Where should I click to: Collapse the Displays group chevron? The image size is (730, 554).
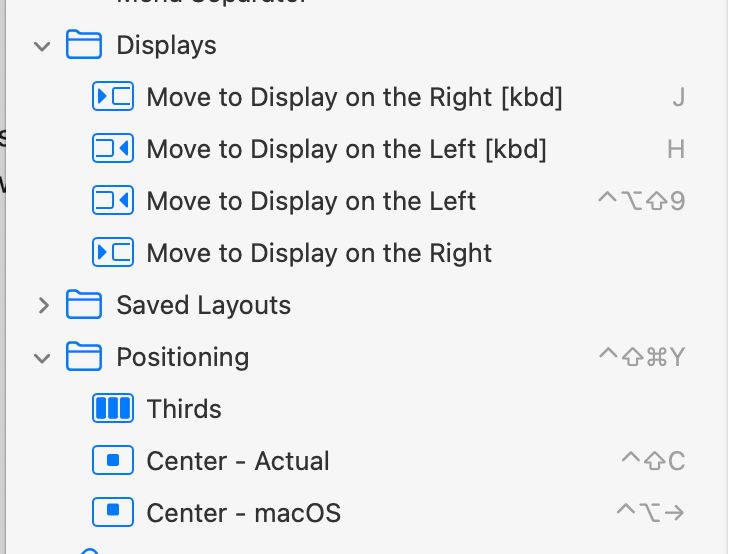pos(42,46)
